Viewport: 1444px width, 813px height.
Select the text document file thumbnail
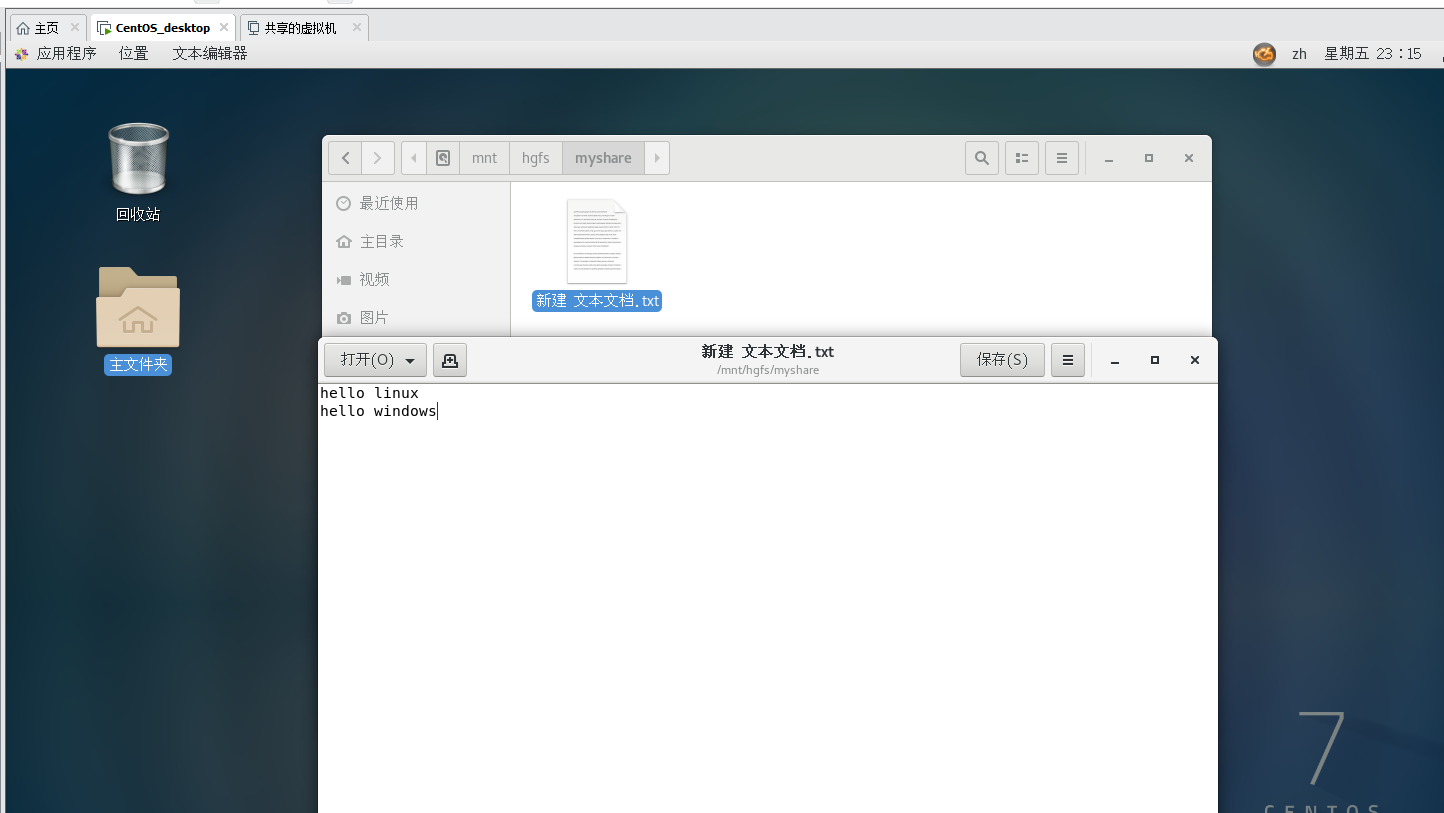click(597, 241)
